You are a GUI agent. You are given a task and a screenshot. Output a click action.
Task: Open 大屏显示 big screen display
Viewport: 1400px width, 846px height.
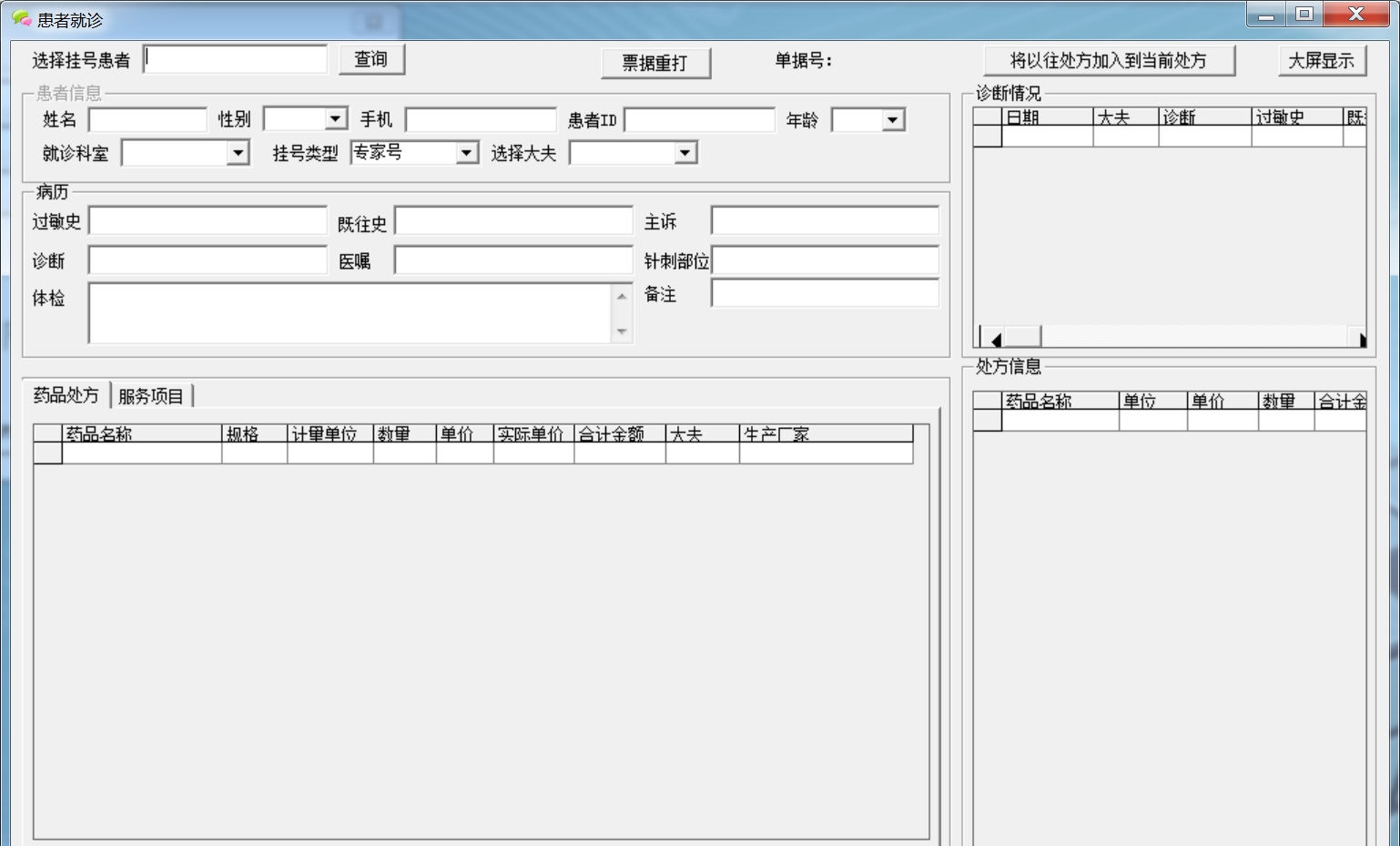pyautogui.click(x=1323, y=59)
